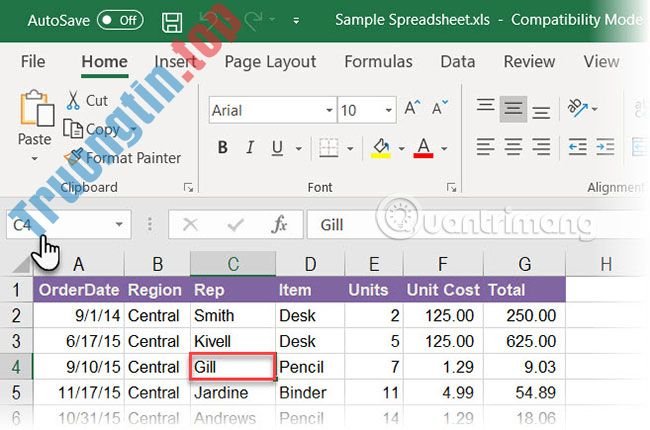650x430 pixels.
Task: Toggle underline formatting
Action: [277, 148]
